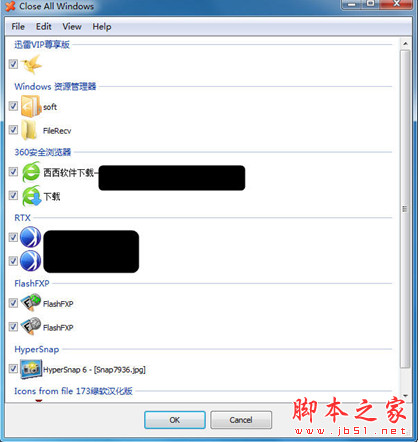
Task: Click the Cancel button
Action: point(241,420)
